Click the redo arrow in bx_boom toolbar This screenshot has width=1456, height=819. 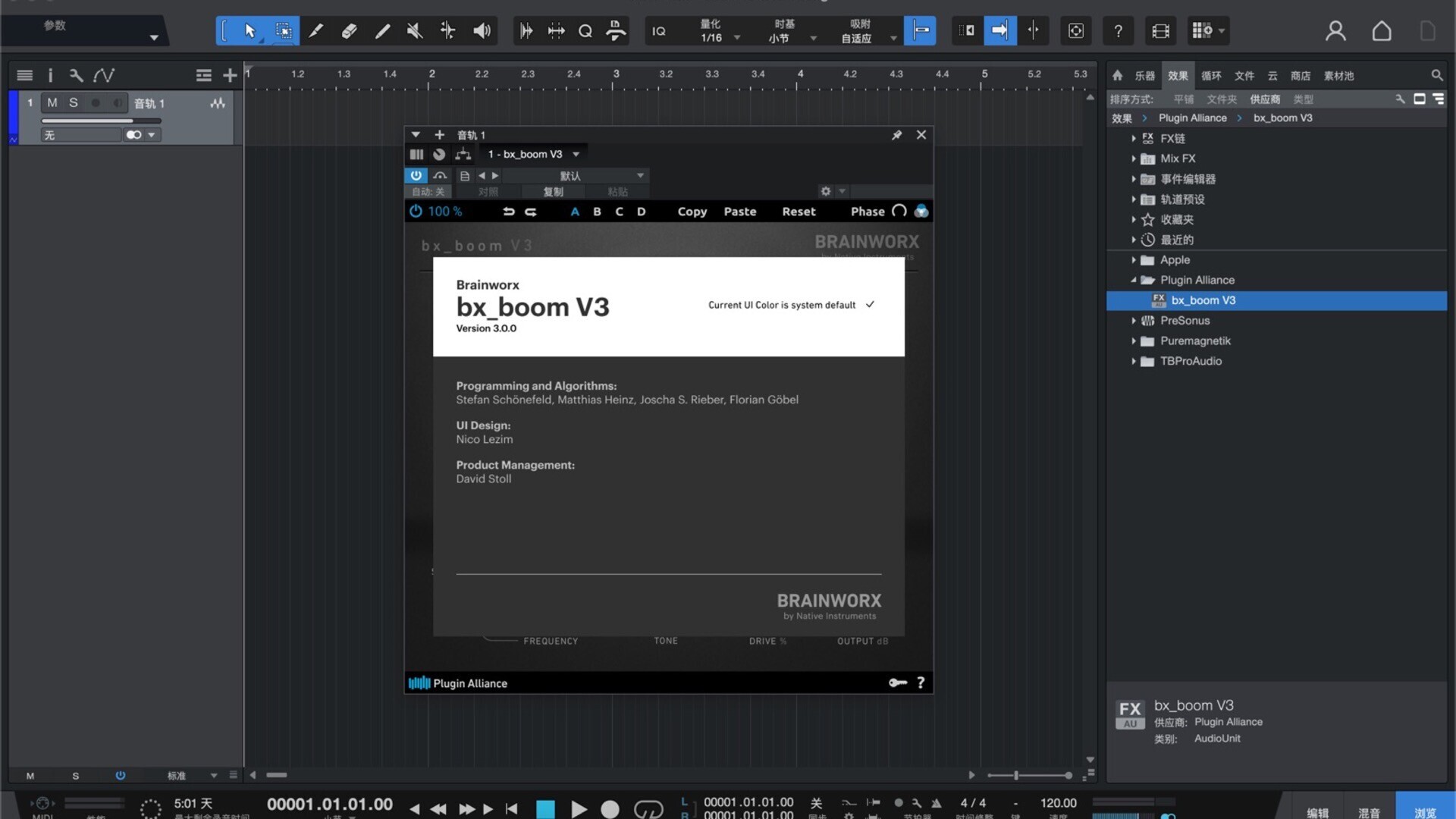click(x=531, y=212)
